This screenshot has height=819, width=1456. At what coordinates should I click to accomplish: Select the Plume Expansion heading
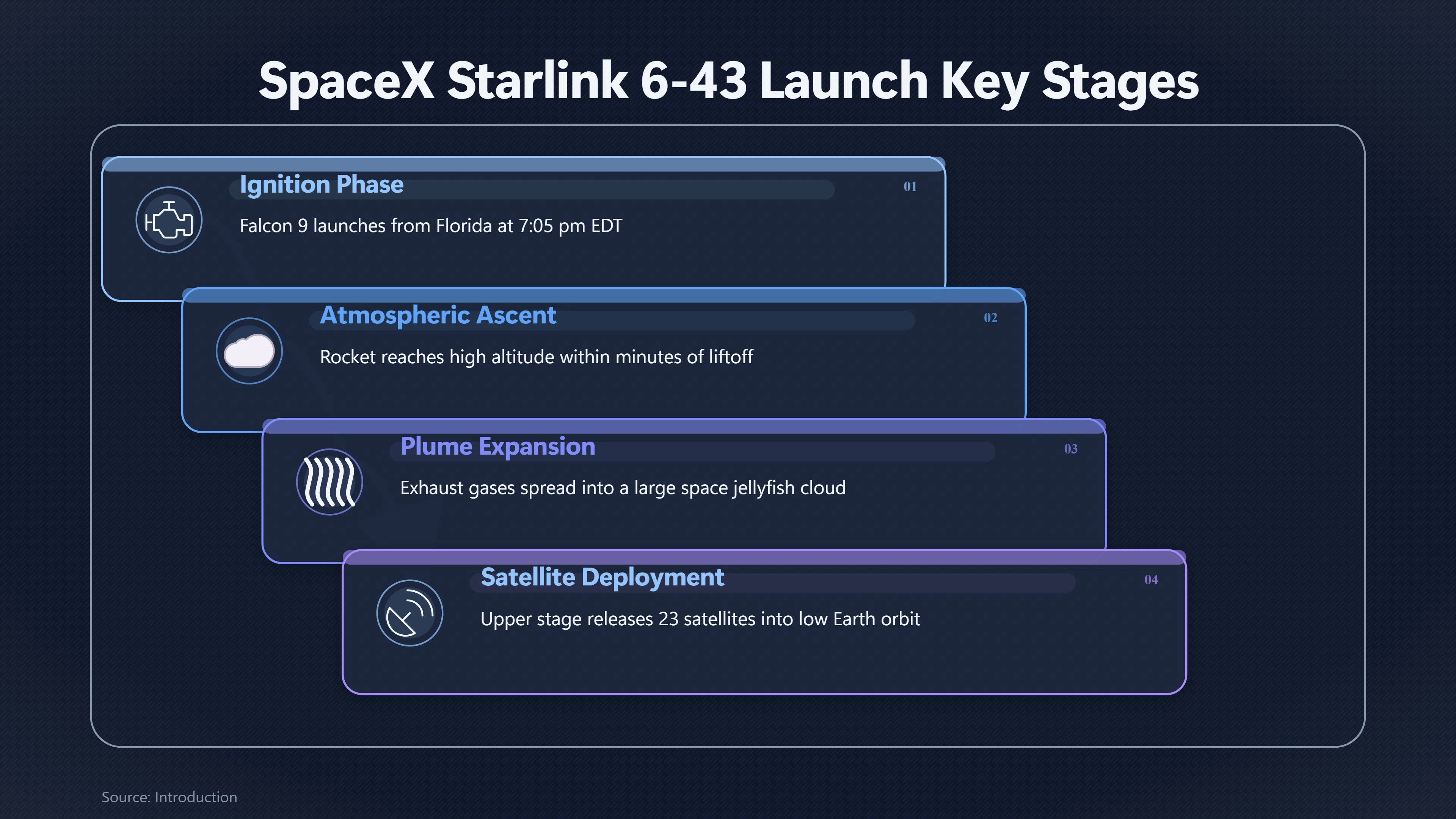[498, 447]
